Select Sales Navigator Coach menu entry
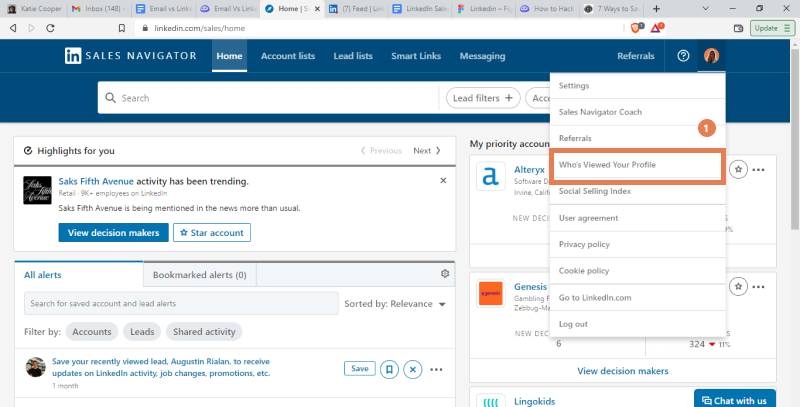 [637, 112]
